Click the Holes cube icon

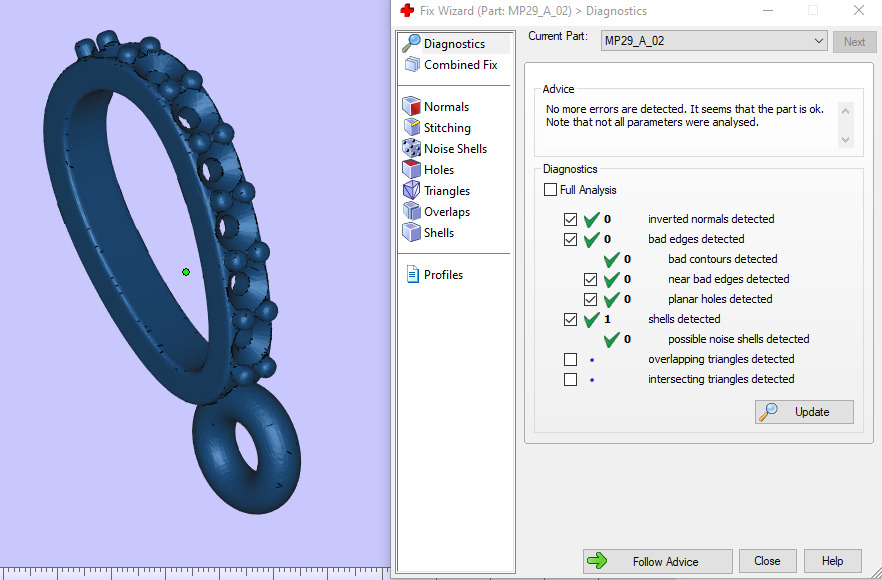pos(412,169)
